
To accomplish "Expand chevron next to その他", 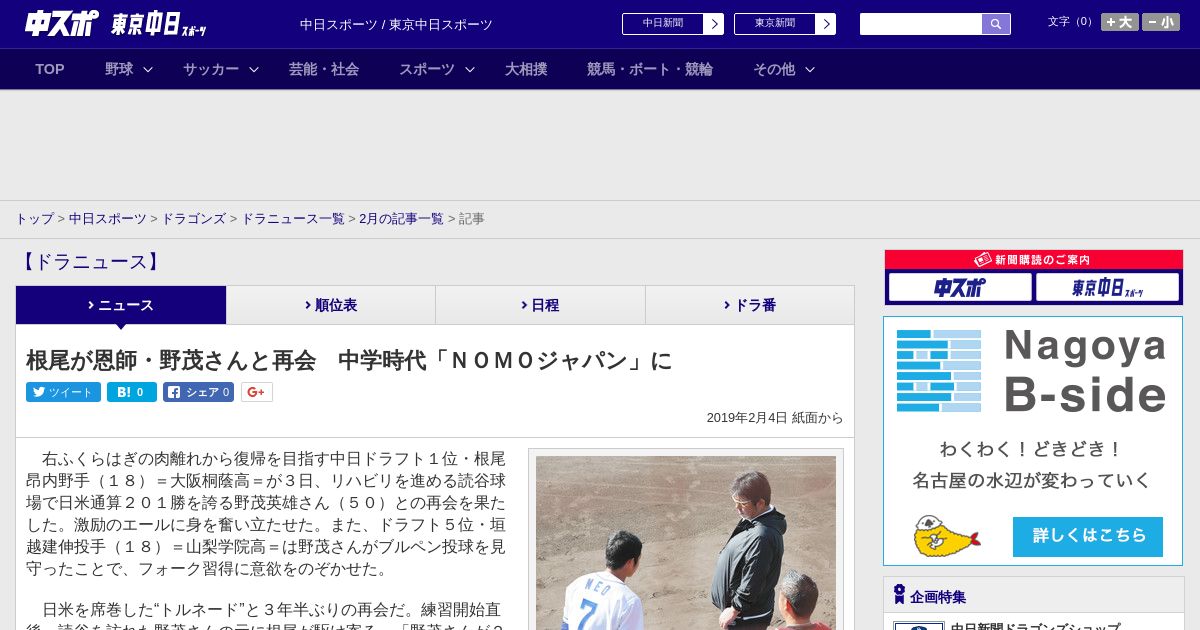I will 810,69.
